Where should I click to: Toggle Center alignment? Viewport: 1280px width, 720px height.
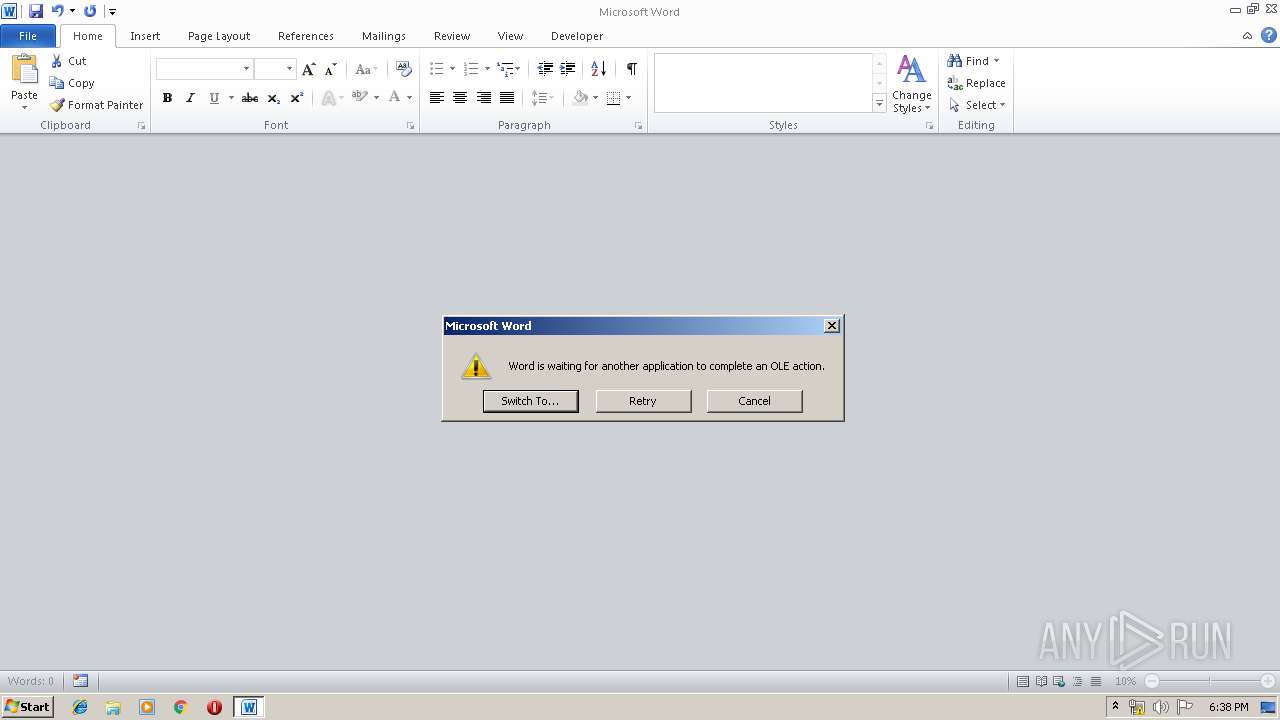point(460,98)
